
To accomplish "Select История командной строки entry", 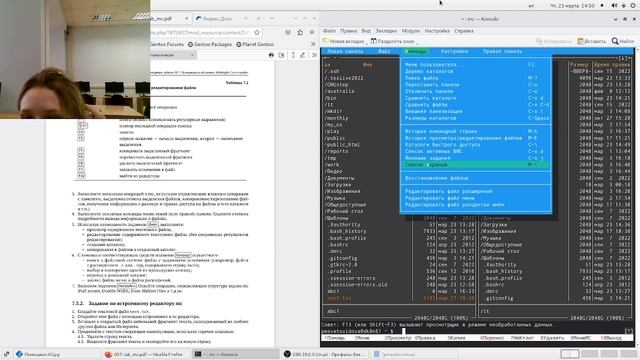I will tap(476, 131).
